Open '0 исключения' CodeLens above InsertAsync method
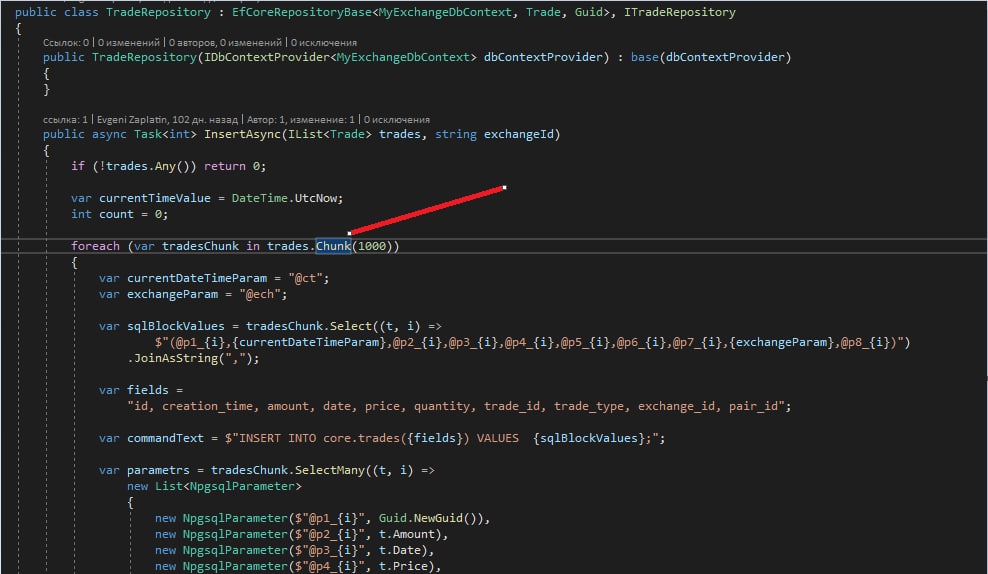988x574 pixels. 396,119
